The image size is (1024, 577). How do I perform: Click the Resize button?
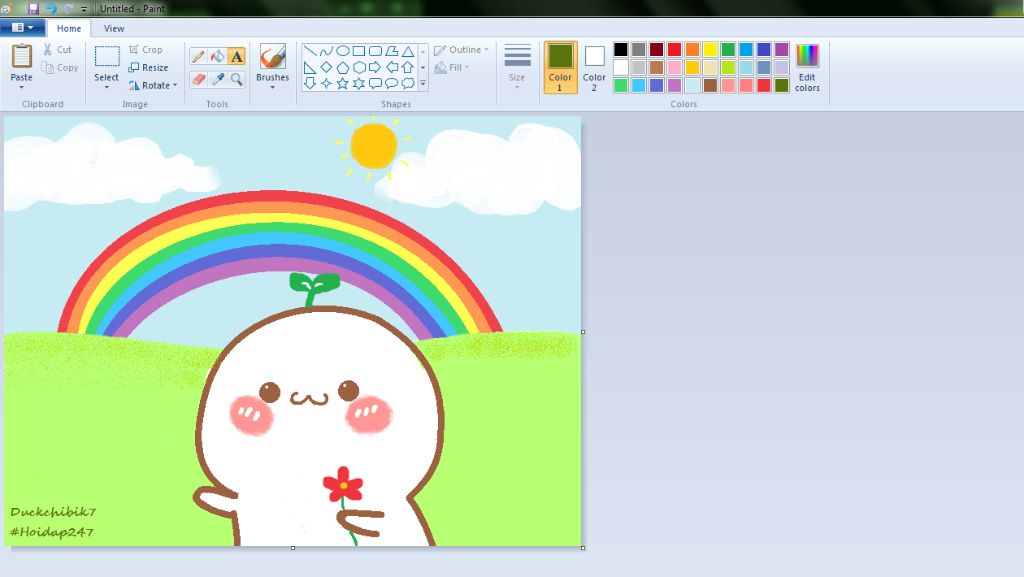point(148,67)
